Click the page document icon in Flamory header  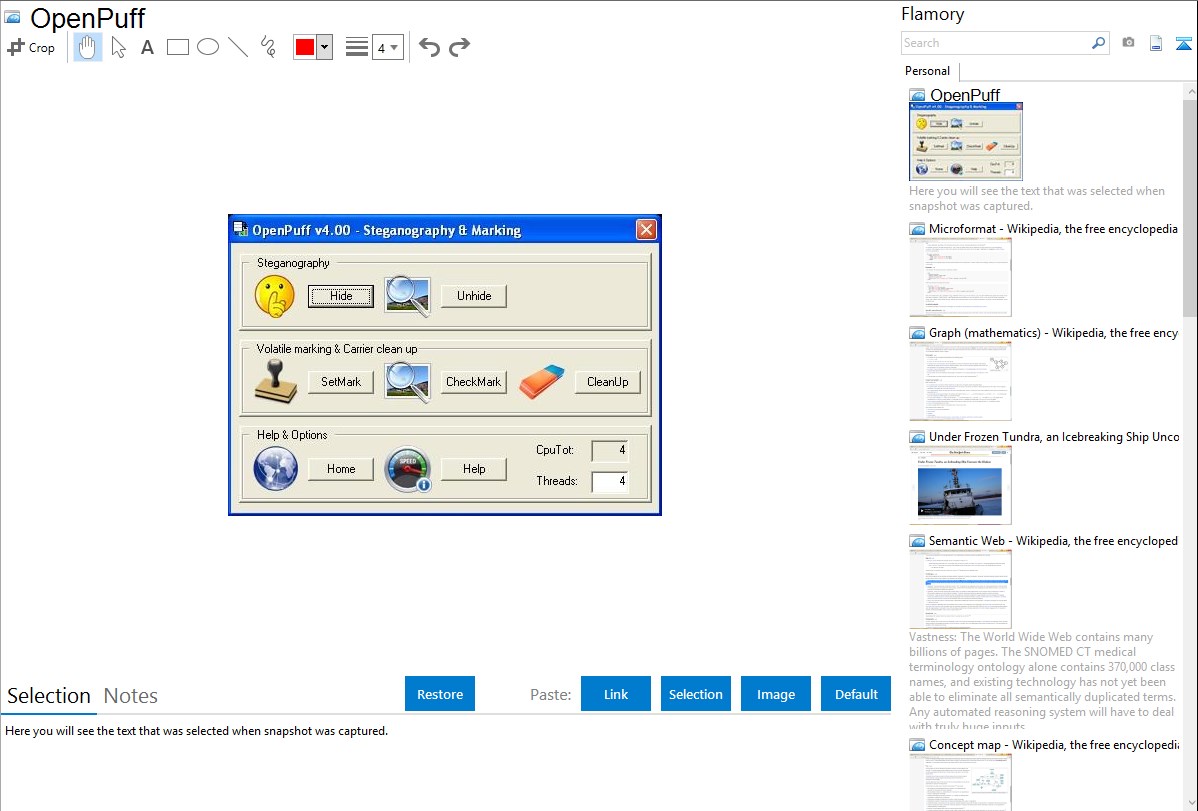pos(1156,43)
